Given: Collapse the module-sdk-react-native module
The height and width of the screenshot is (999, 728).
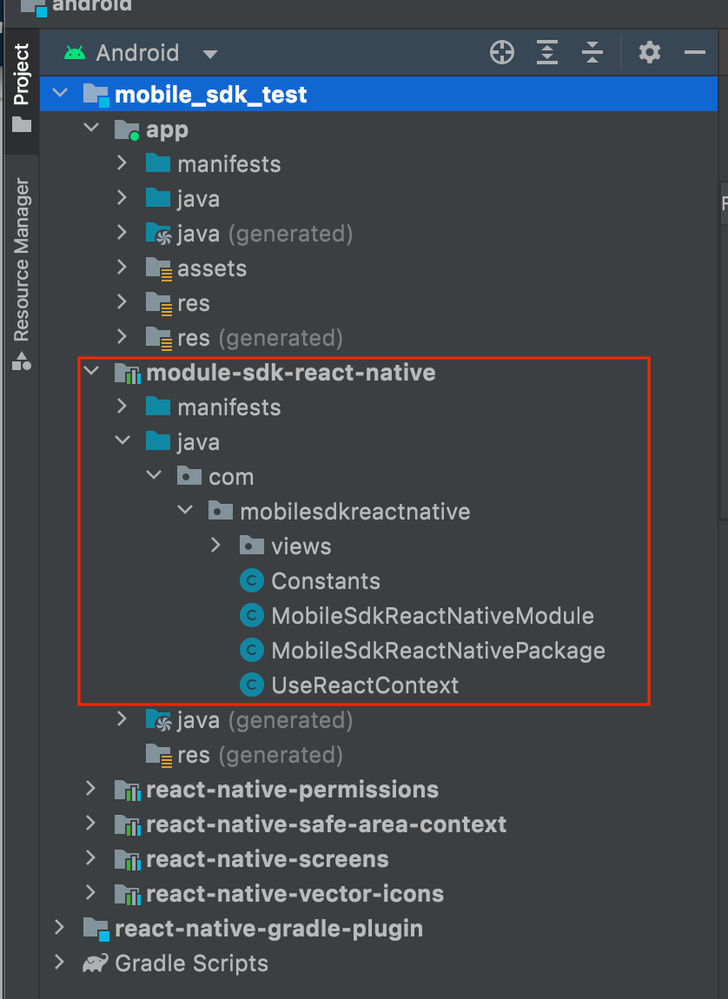Looking at the screenshot, I should 92,373.
